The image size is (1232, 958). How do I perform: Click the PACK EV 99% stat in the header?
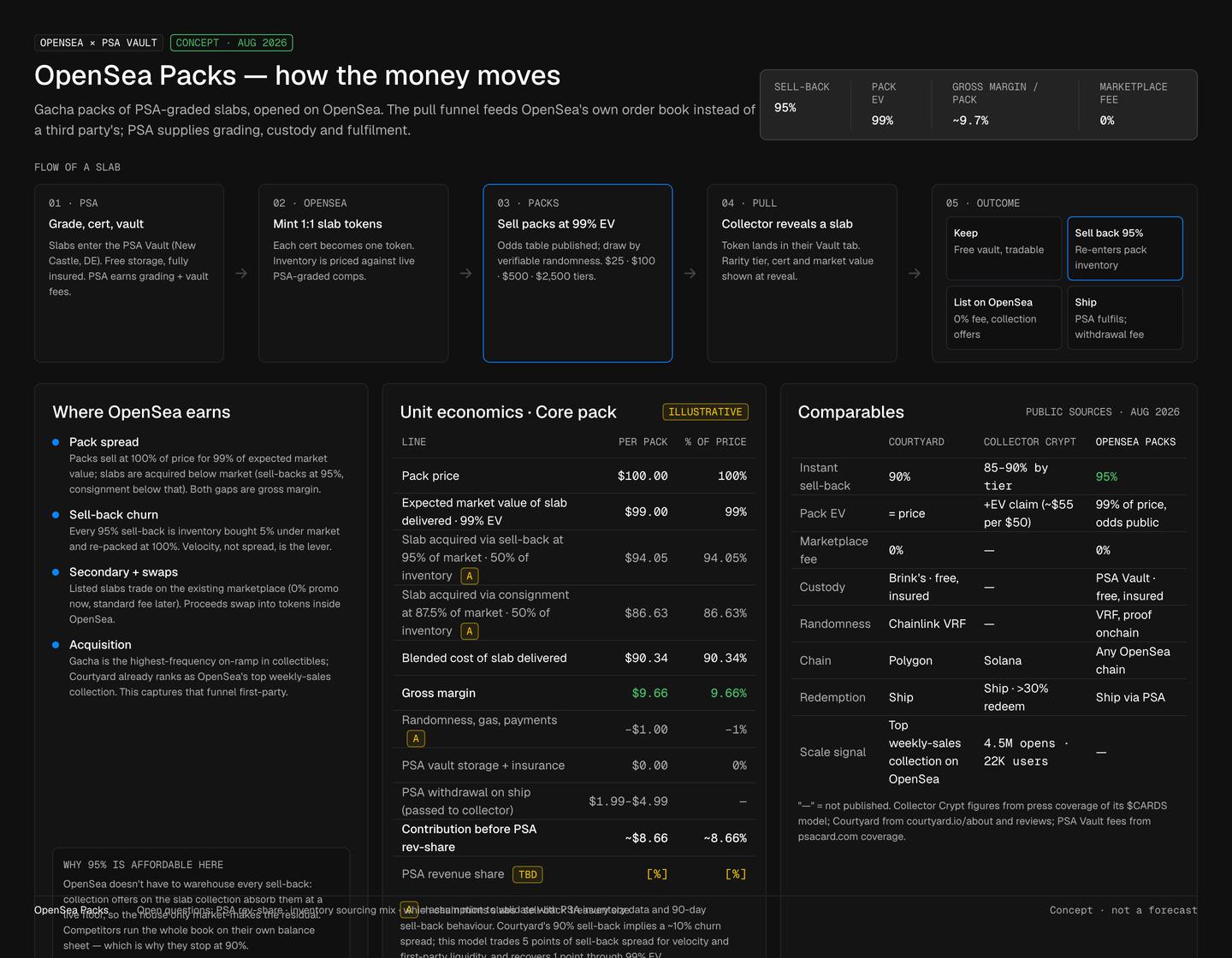pyautogui.click(x=884, y=104)
